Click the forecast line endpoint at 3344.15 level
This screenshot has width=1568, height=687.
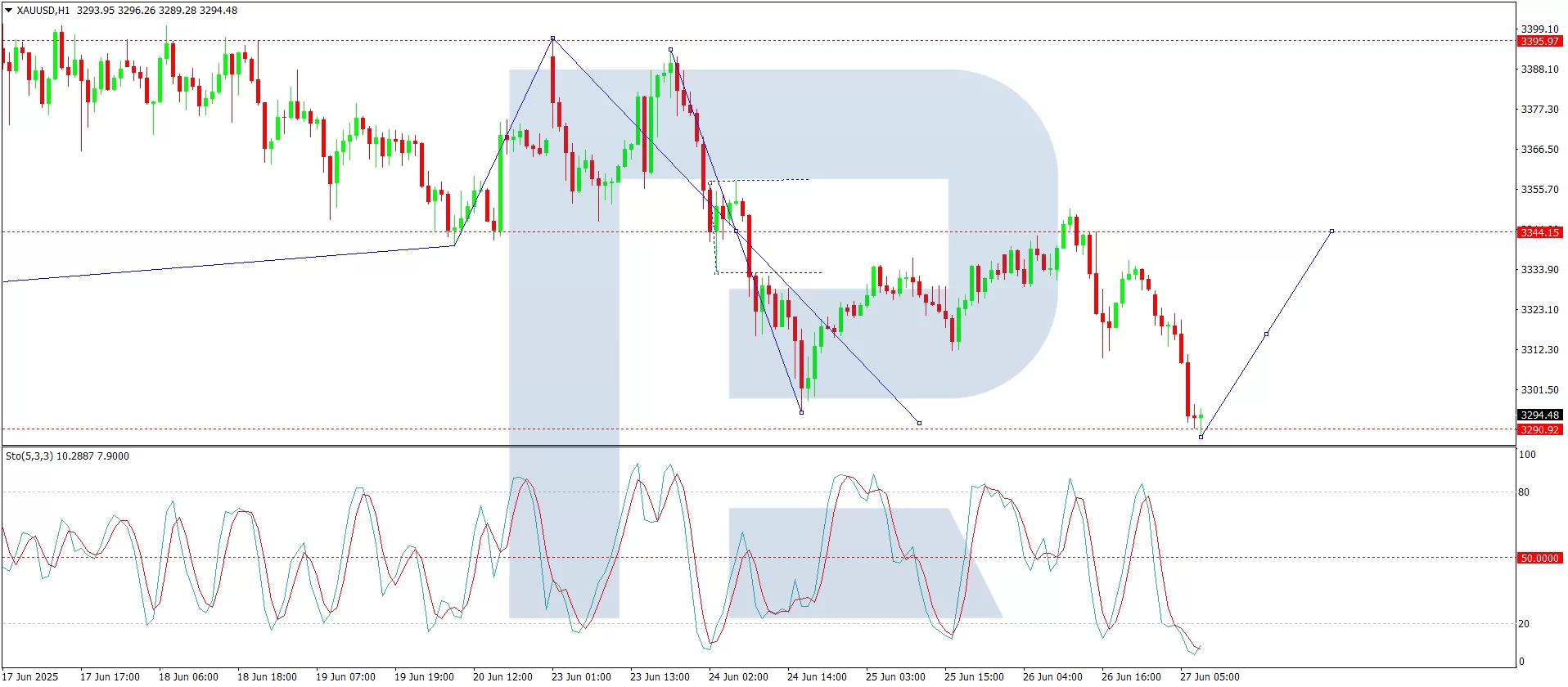(x=1331, y=231)
